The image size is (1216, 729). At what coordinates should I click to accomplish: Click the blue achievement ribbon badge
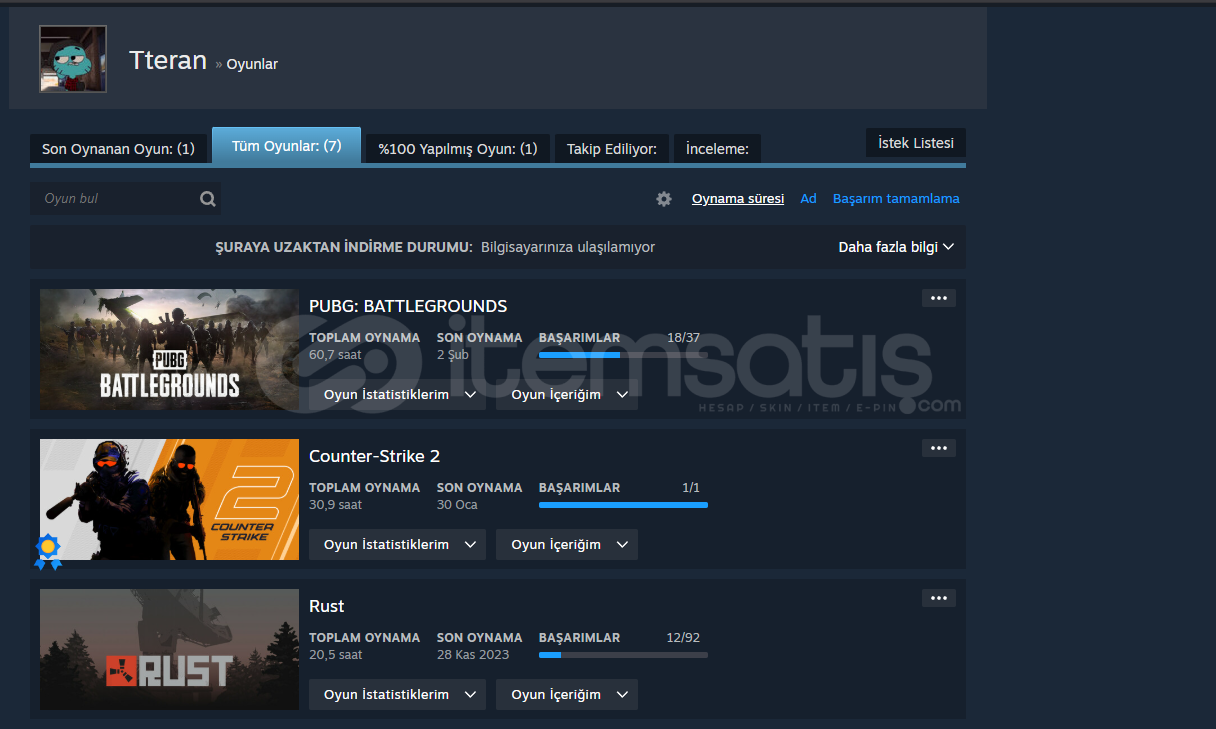(48, 551)
